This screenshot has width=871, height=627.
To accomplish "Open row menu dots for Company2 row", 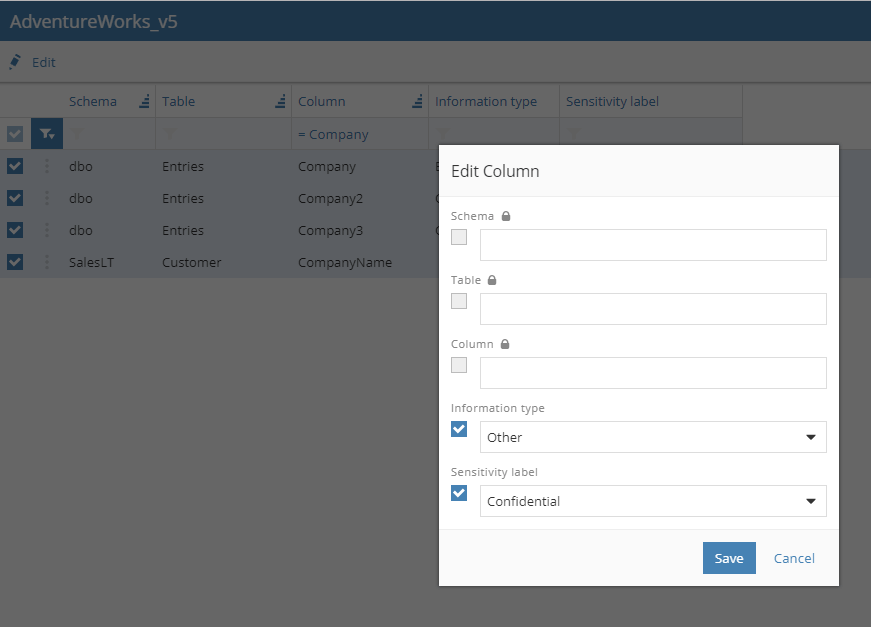I will 47,198.
